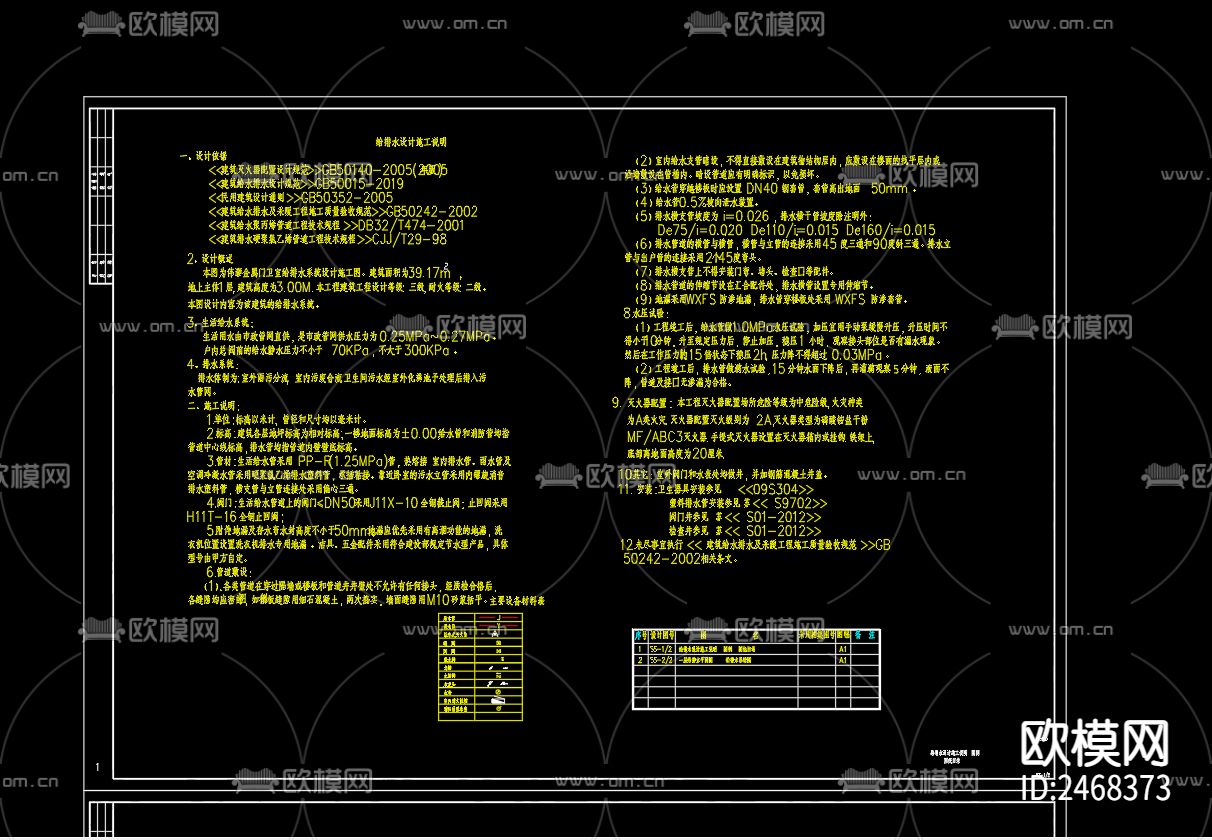
Task: Click the code 'CJJ/T29-98'
Action: [x=410, y=240]
